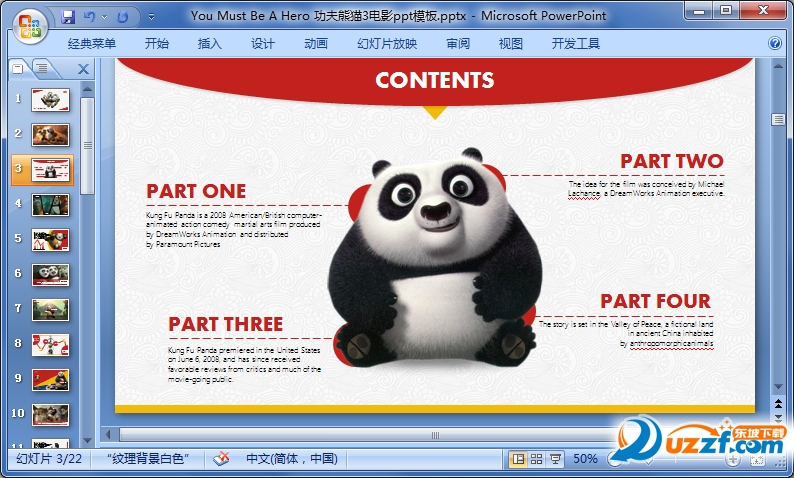Select slide 6 thumbnail
The image size is (794, 478).
coord(50,274)
